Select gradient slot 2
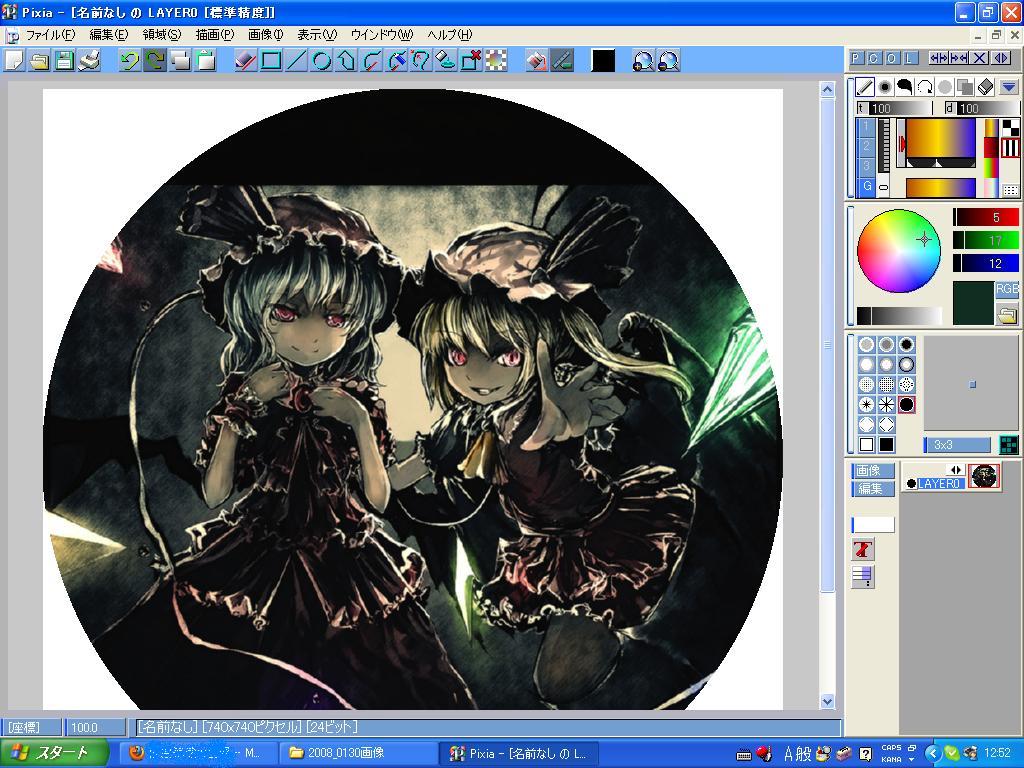 point(866,146)
